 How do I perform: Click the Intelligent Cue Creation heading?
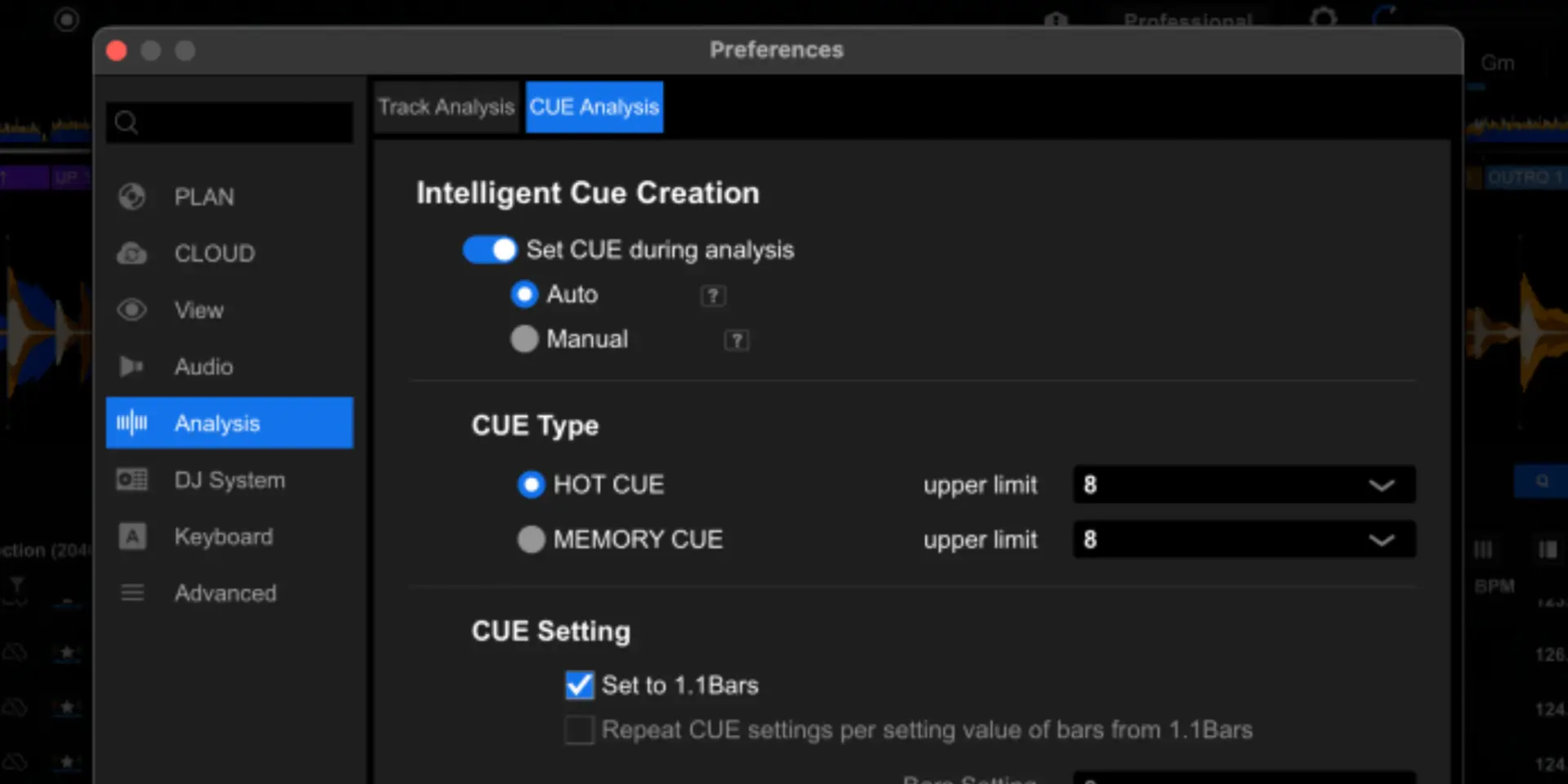click(588, 194)
